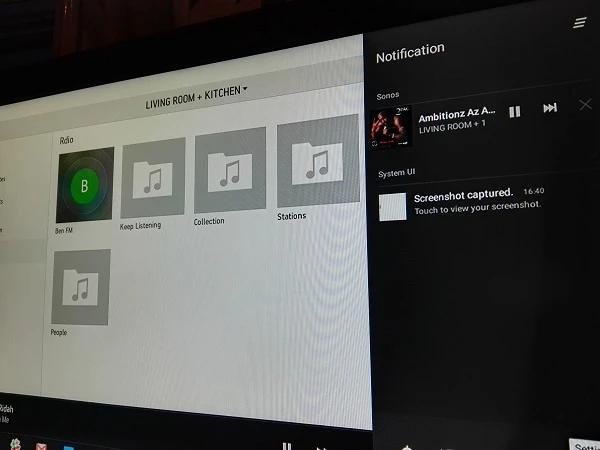Select the now-playing track info at bottom left
Screen dimensions: 600x450
10,414
